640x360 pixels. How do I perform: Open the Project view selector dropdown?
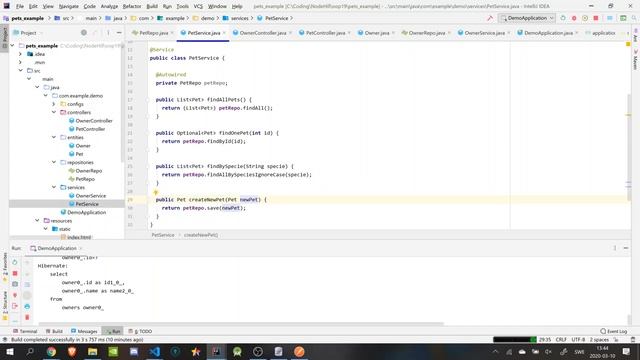tap(29, 33)
